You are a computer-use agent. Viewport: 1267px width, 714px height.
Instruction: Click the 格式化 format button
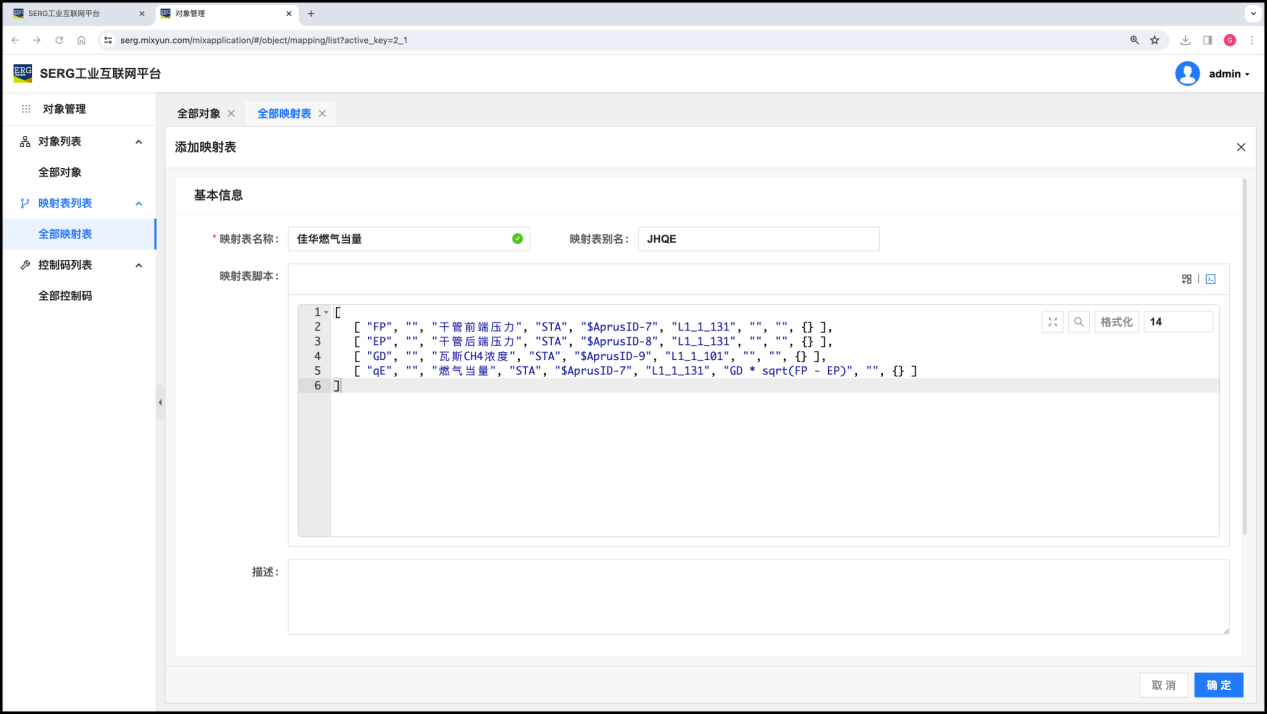(x=1116, y=322)
